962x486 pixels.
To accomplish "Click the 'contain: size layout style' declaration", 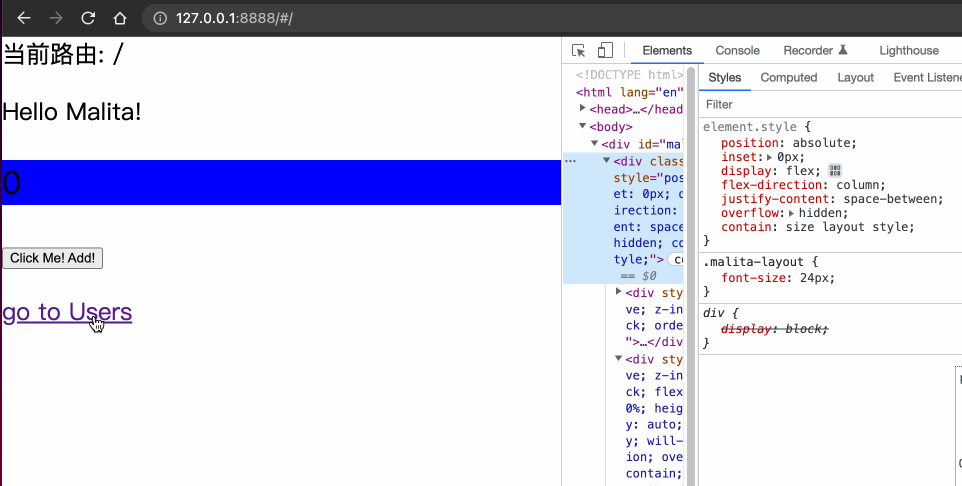I will coord(818,227).
